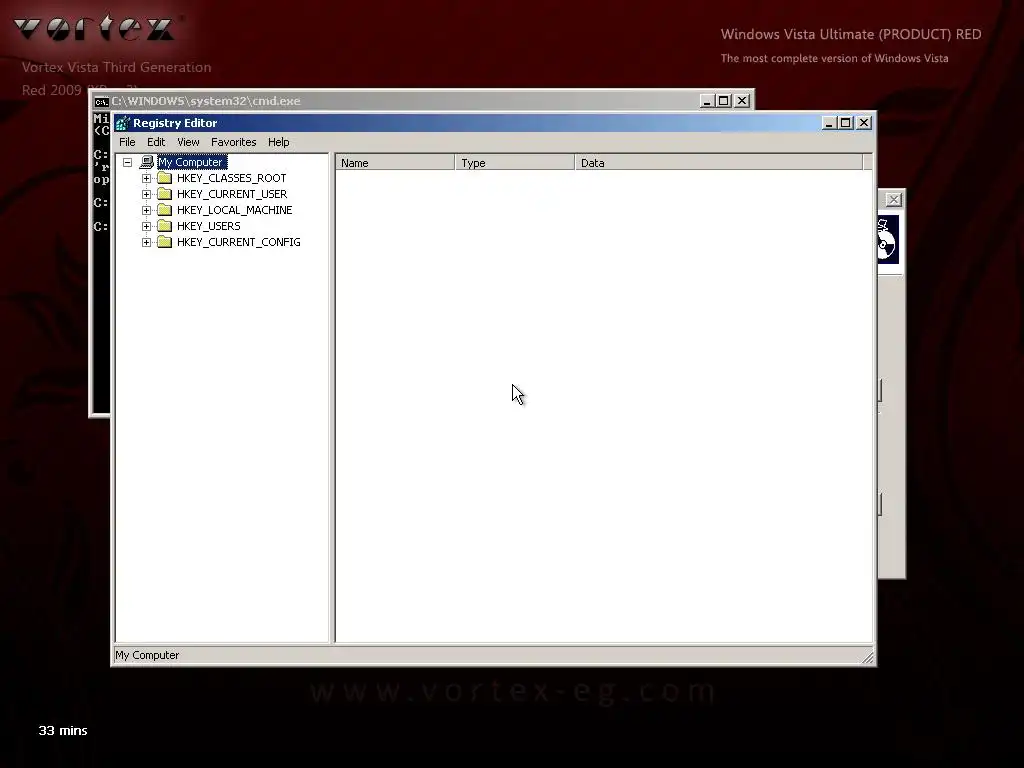Maximize the cmd.exe window

[x=724, y=101]
